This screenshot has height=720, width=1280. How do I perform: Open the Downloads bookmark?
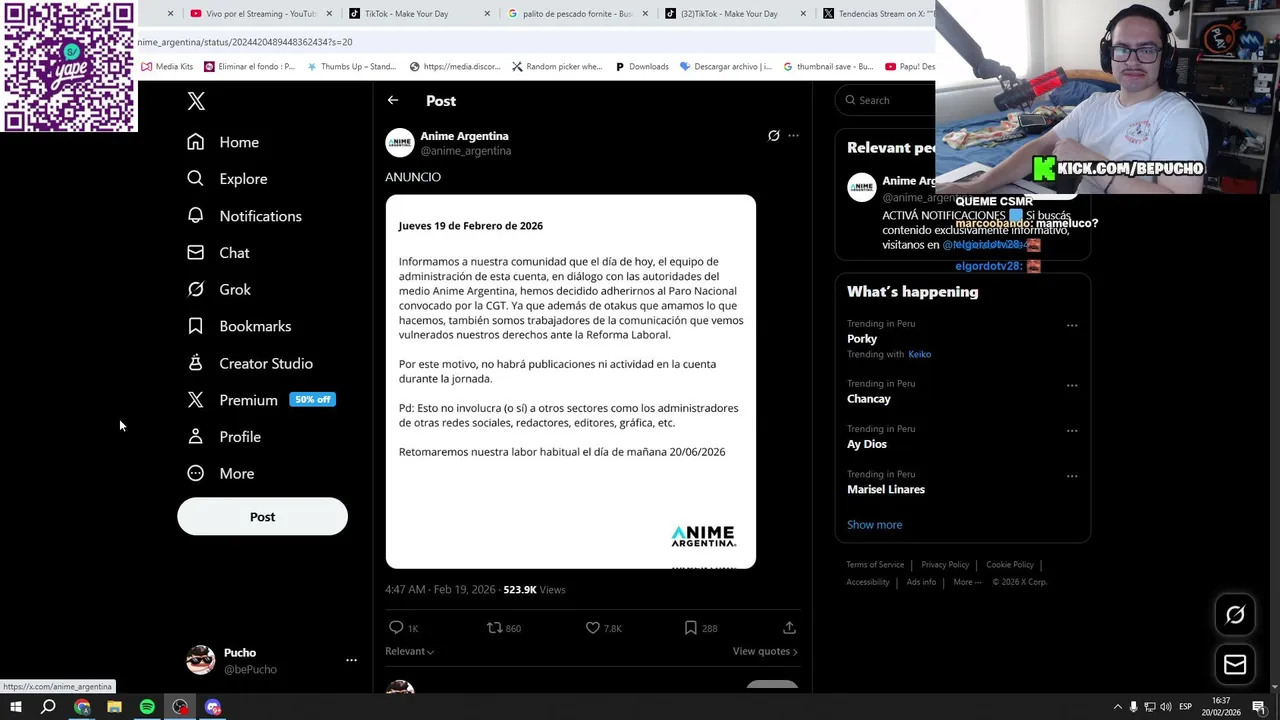pos(642,67)
